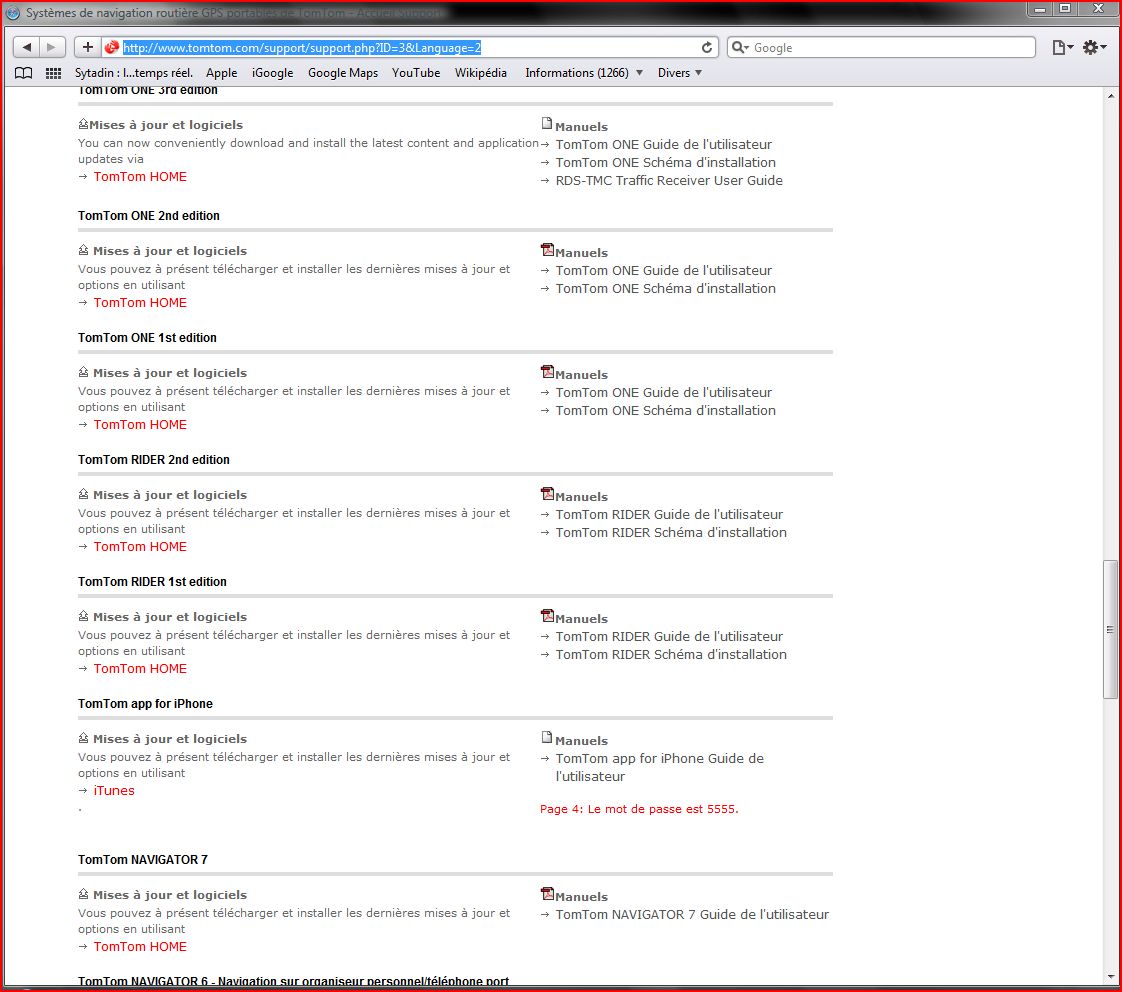Image resolution: width=1122 pixels, height=992 pixels.
Task: Click update icon beside RIDER 1st edition Mises à jour
Action: coord(84,616)
